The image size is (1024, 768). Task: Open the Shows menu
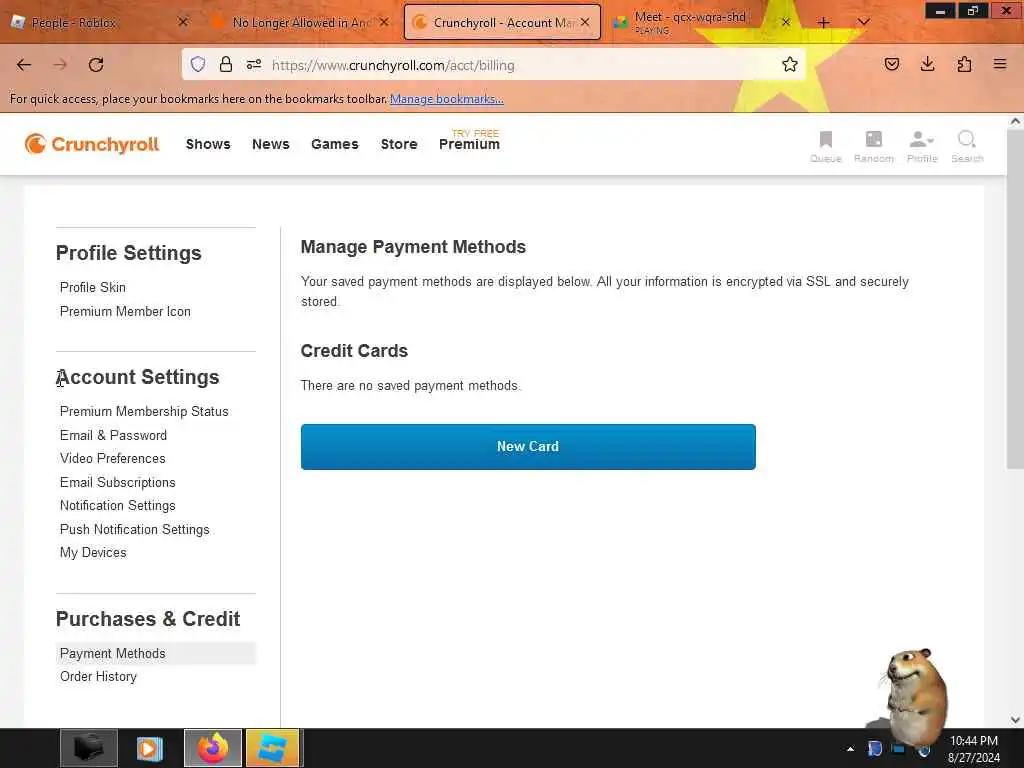[208, 144]
